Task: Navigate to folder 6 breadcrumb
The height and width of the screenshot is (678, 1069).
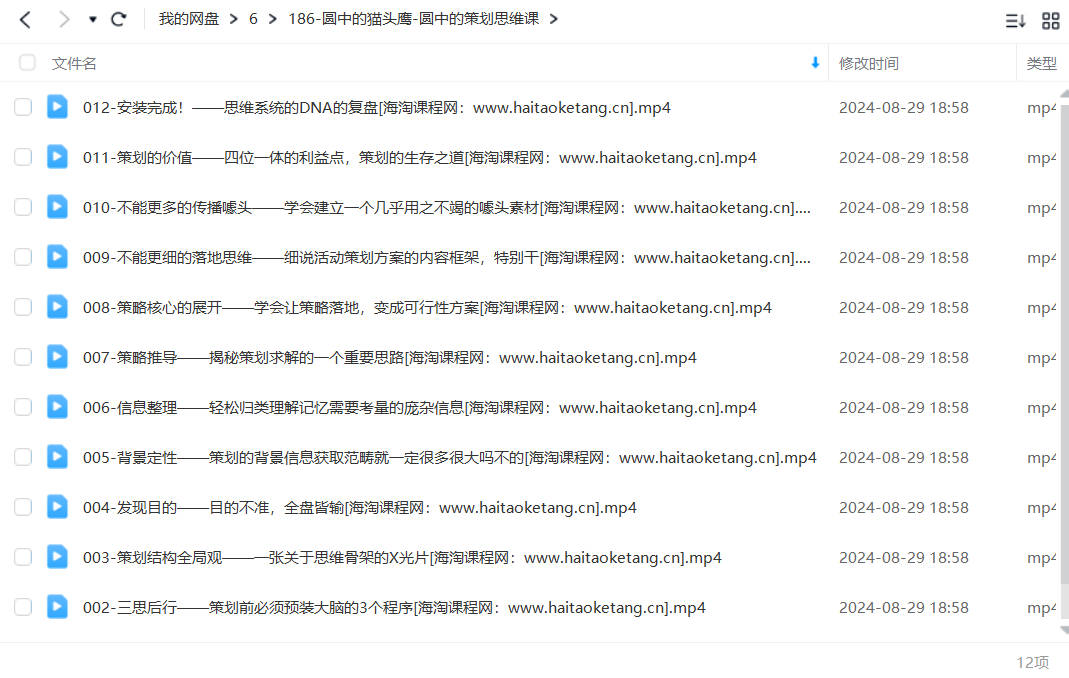Action: (x=253, y=19)
